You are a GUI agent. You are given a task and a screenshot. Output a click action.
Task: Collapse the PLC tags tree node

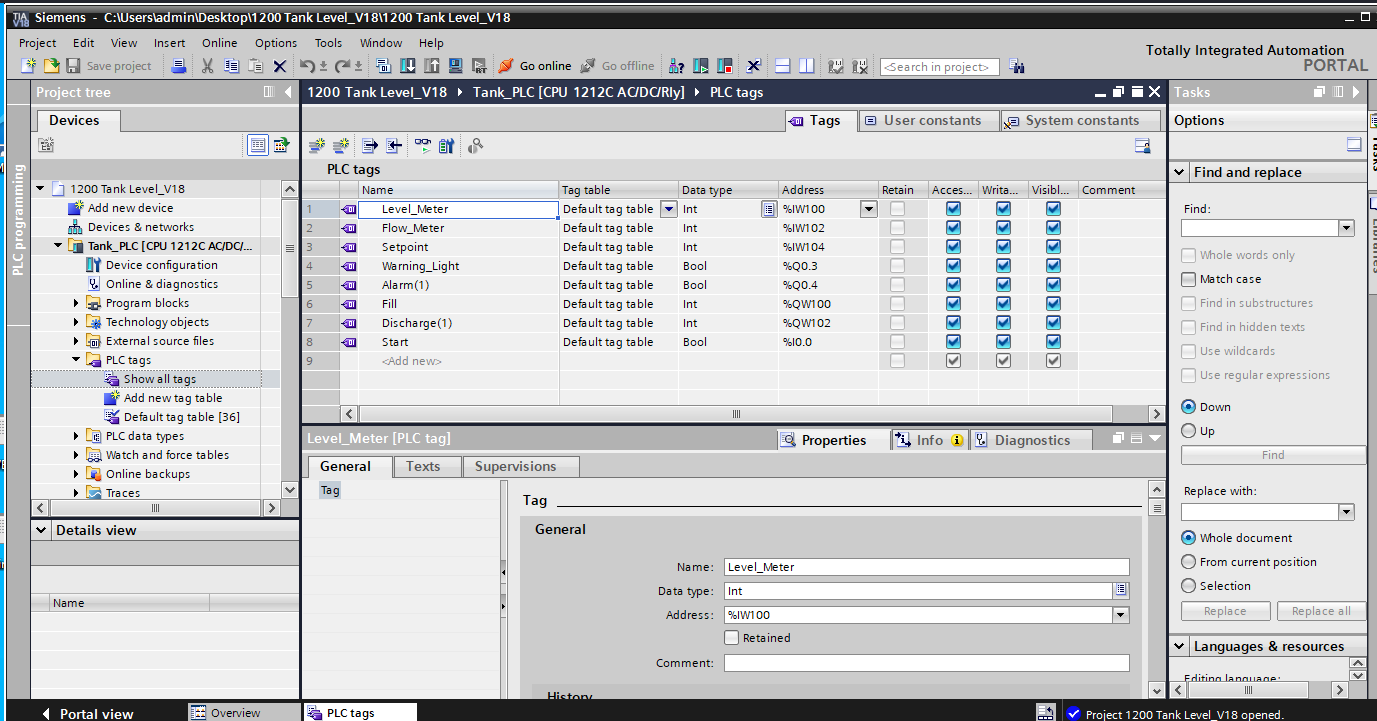(x=76, y=360)
